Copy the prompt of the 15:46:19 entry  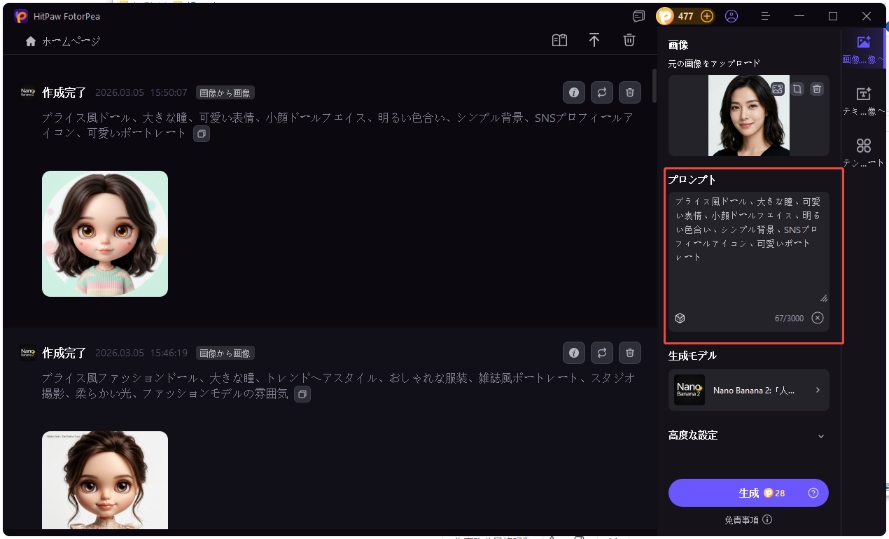click(302, 394)
